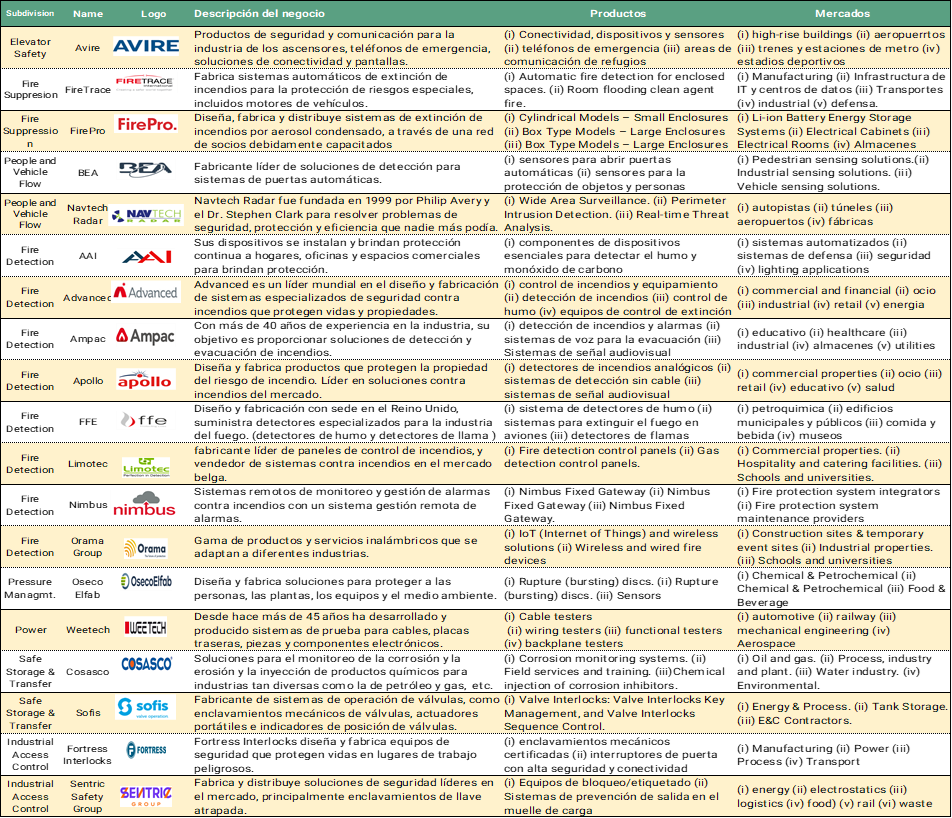952x818 pixels.
Task: Click the Nimbus name cell
Action: click(x=88, y=505)
